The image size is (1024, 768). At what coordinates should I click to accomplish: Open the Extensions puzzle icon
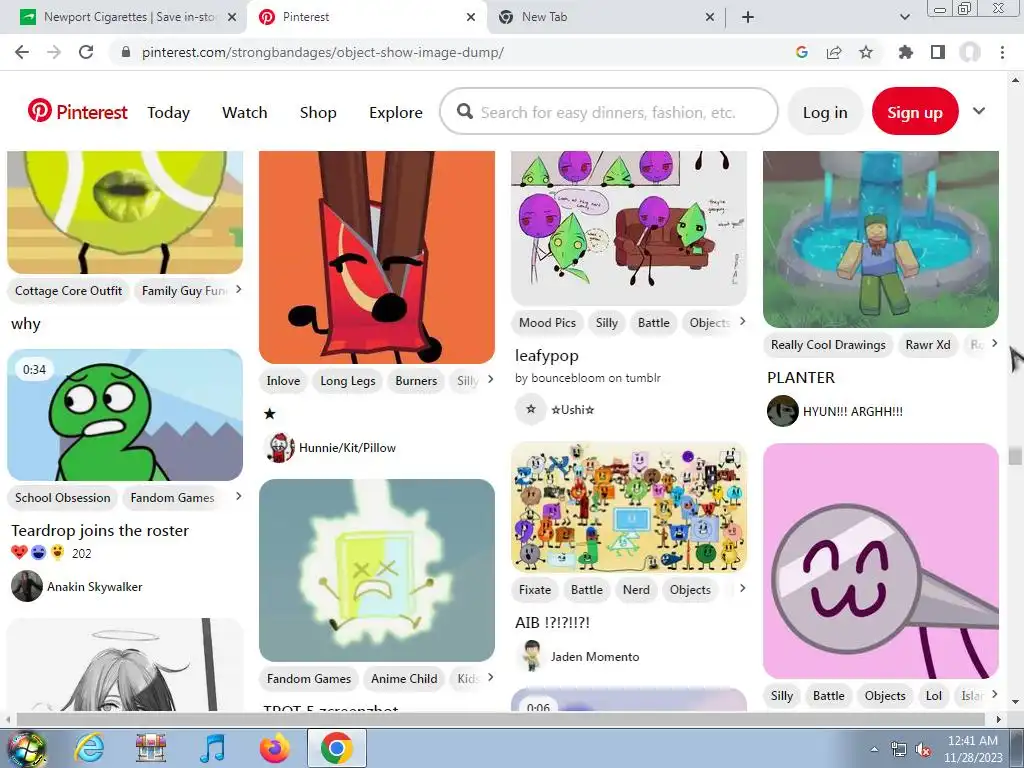point(905,52)
